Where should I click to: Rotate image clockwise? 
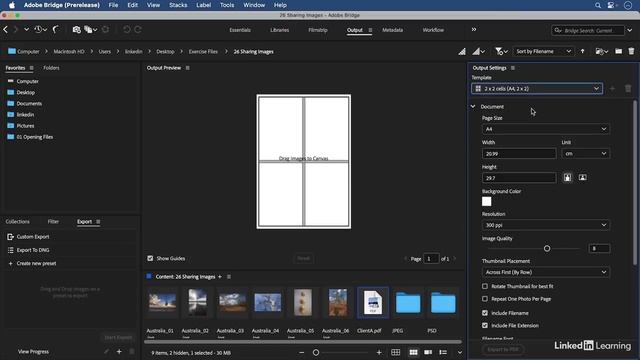pyautogui.click(x=138, y=29)
